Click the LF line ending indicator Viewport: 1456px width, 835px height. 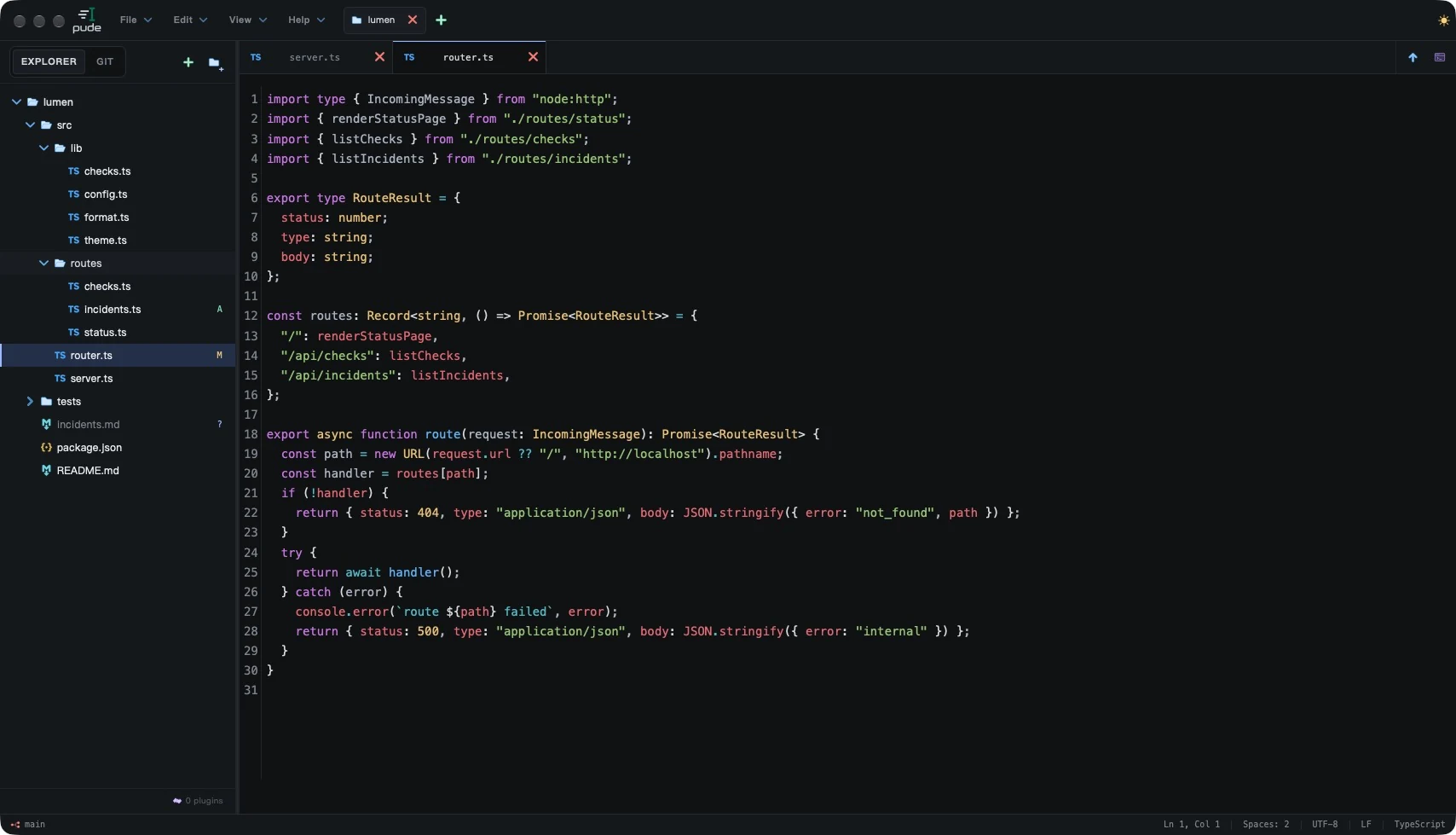[1366, 825]
